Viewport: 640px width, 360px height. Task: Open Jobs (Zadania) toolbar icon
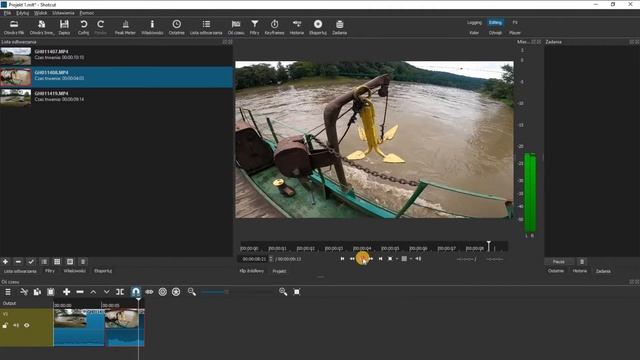pos(339,24)
